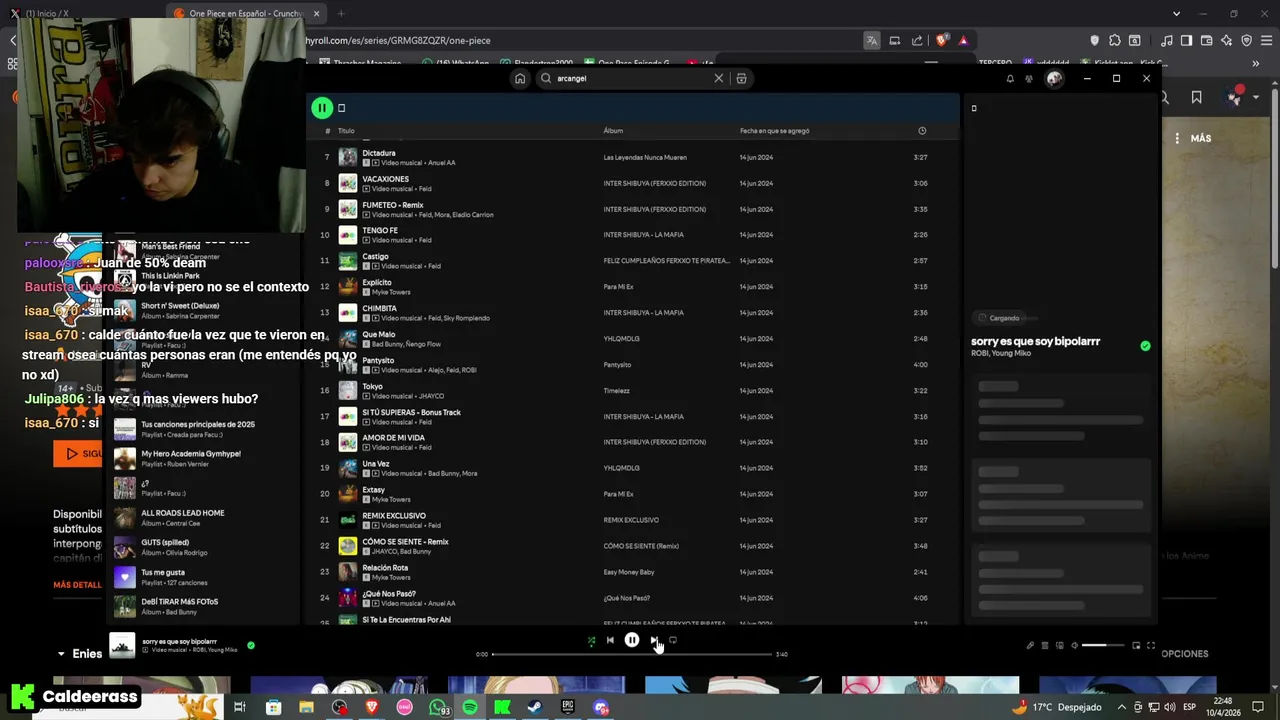The image size is (1280, 720).
Task: Skip to the previous track
Action: (610, 640)
